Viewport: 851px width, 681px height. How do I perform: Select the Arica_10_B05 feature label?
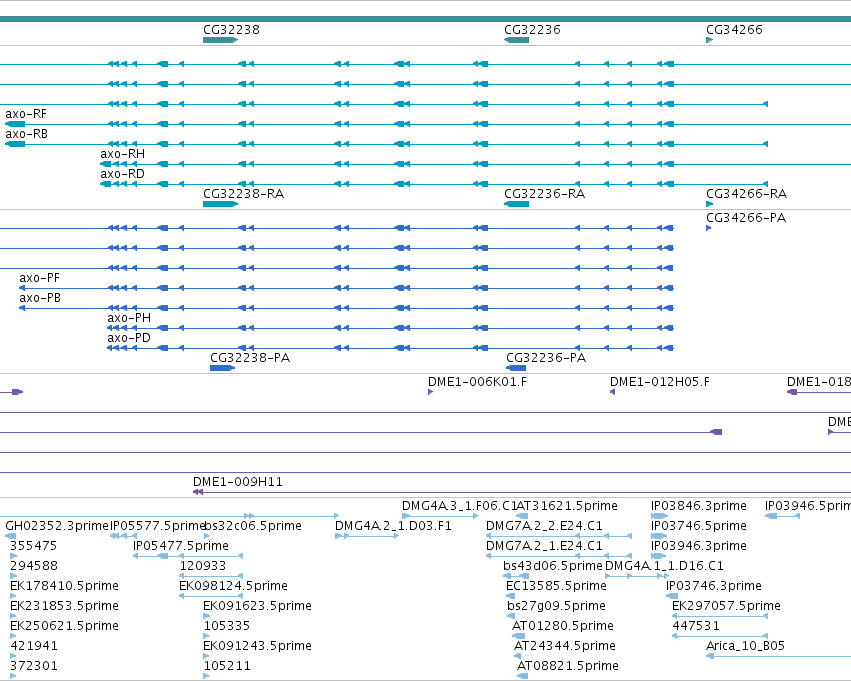pos(745,646)
